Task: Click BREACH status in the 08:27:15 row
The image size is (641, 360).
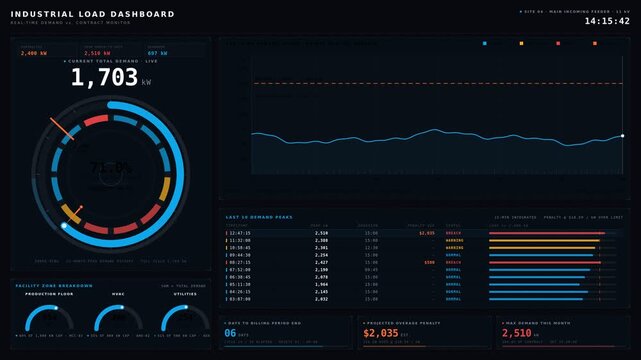Action: click(x=453, y=263)
